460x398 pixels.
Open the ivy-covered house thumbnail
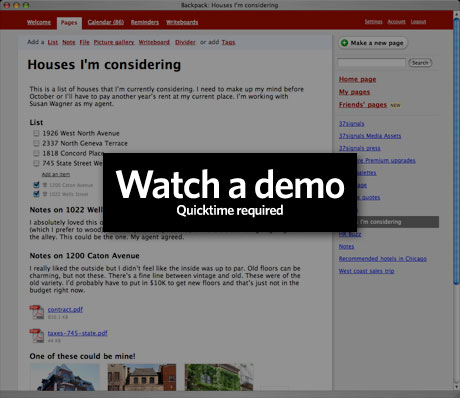pos(219,377)
